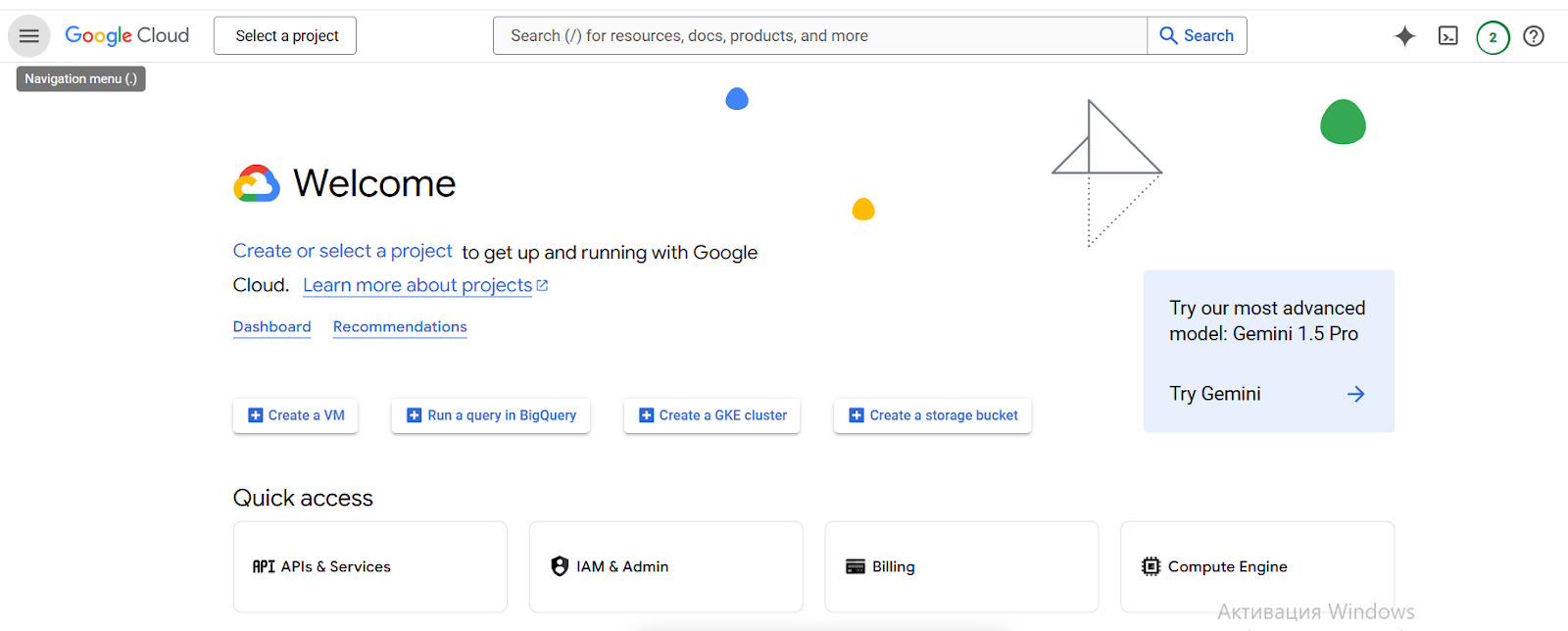Screen dimensions: 1568x631
Task: Open the Help question mark icon
Action: (x=1534, y=36)
